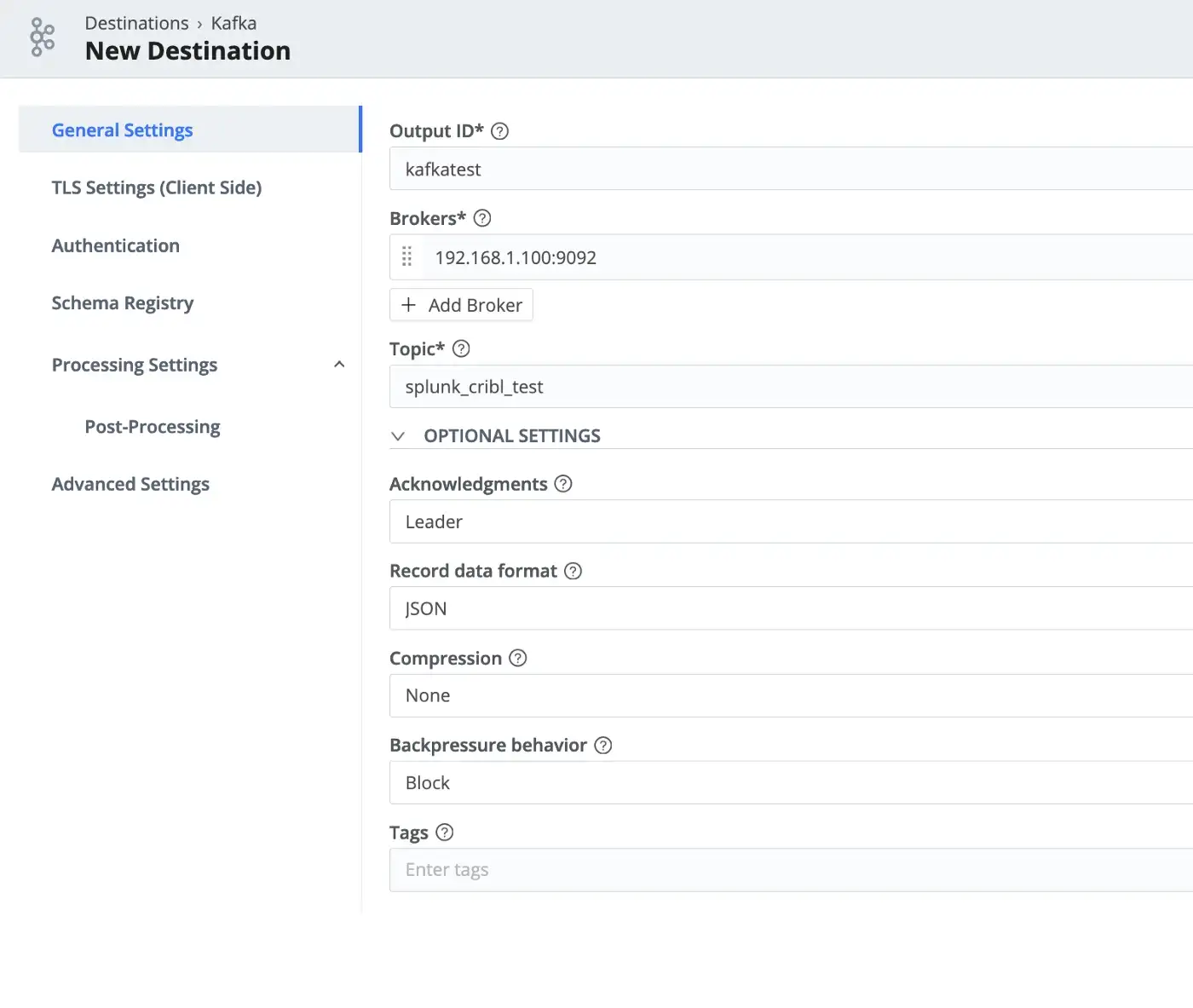Collapse the Optional Settings section chevron
The height and width of the screenshot is (1008, 1193).
[398, 436]
